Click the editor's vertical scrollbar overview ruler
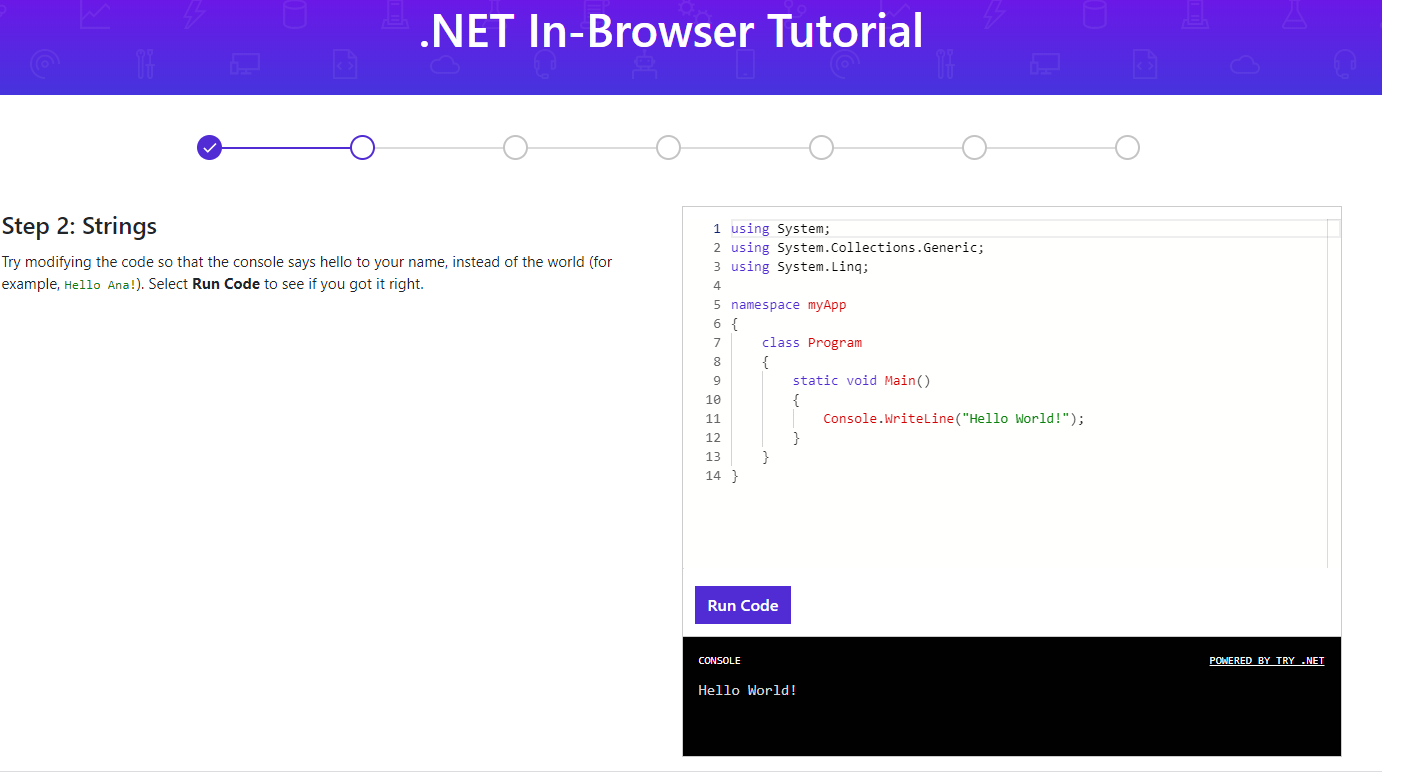This screenshot has width=1405, height=778. tap(1333, 393)
